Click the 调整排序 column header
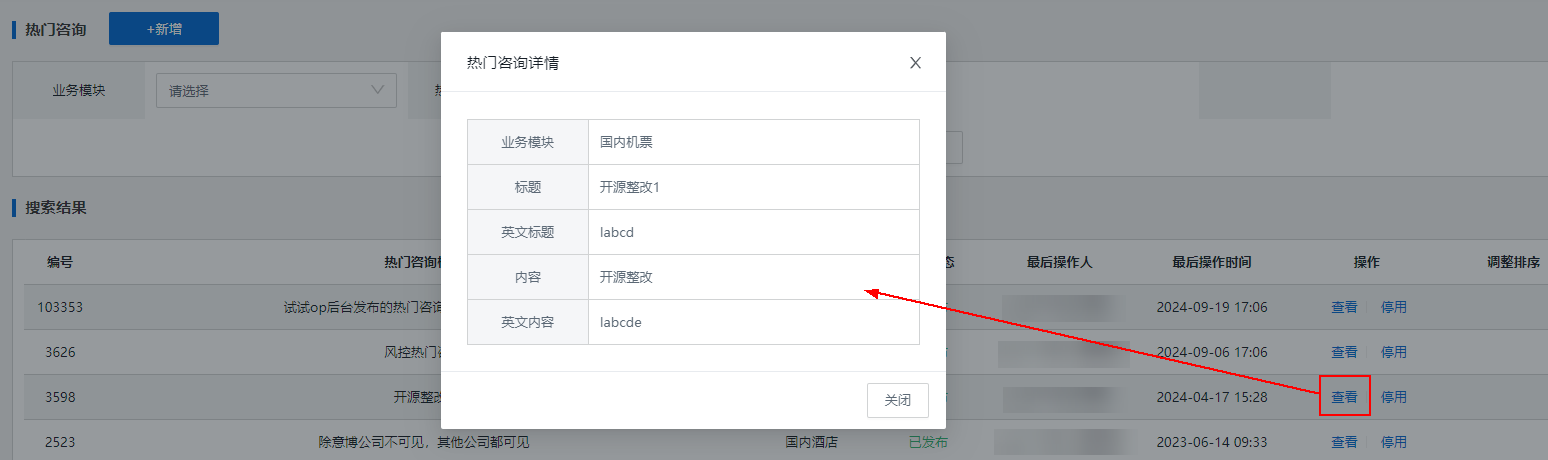 1513,262
